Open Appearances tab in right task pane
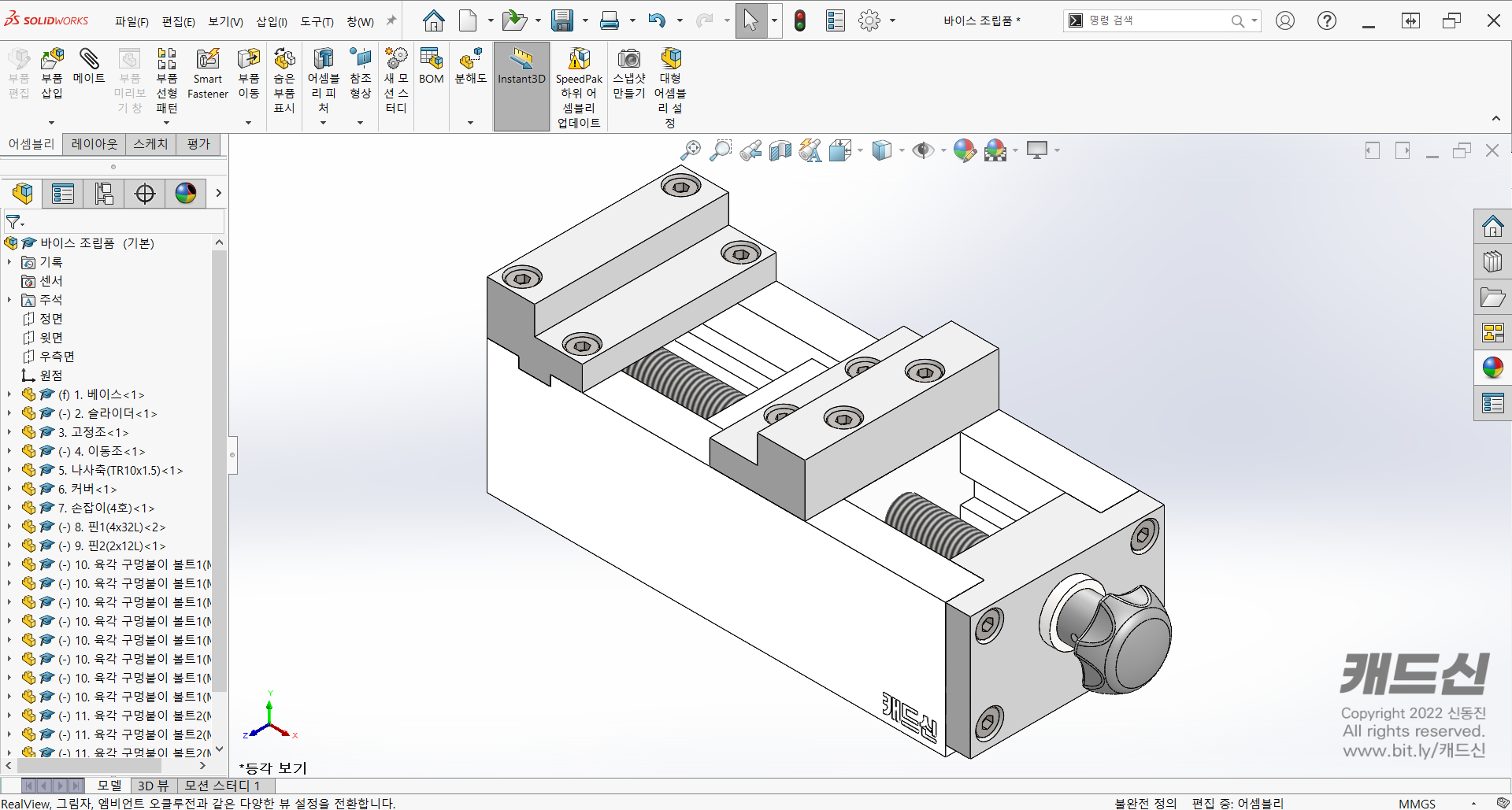1512x810 pixels. click(1492, 368)
